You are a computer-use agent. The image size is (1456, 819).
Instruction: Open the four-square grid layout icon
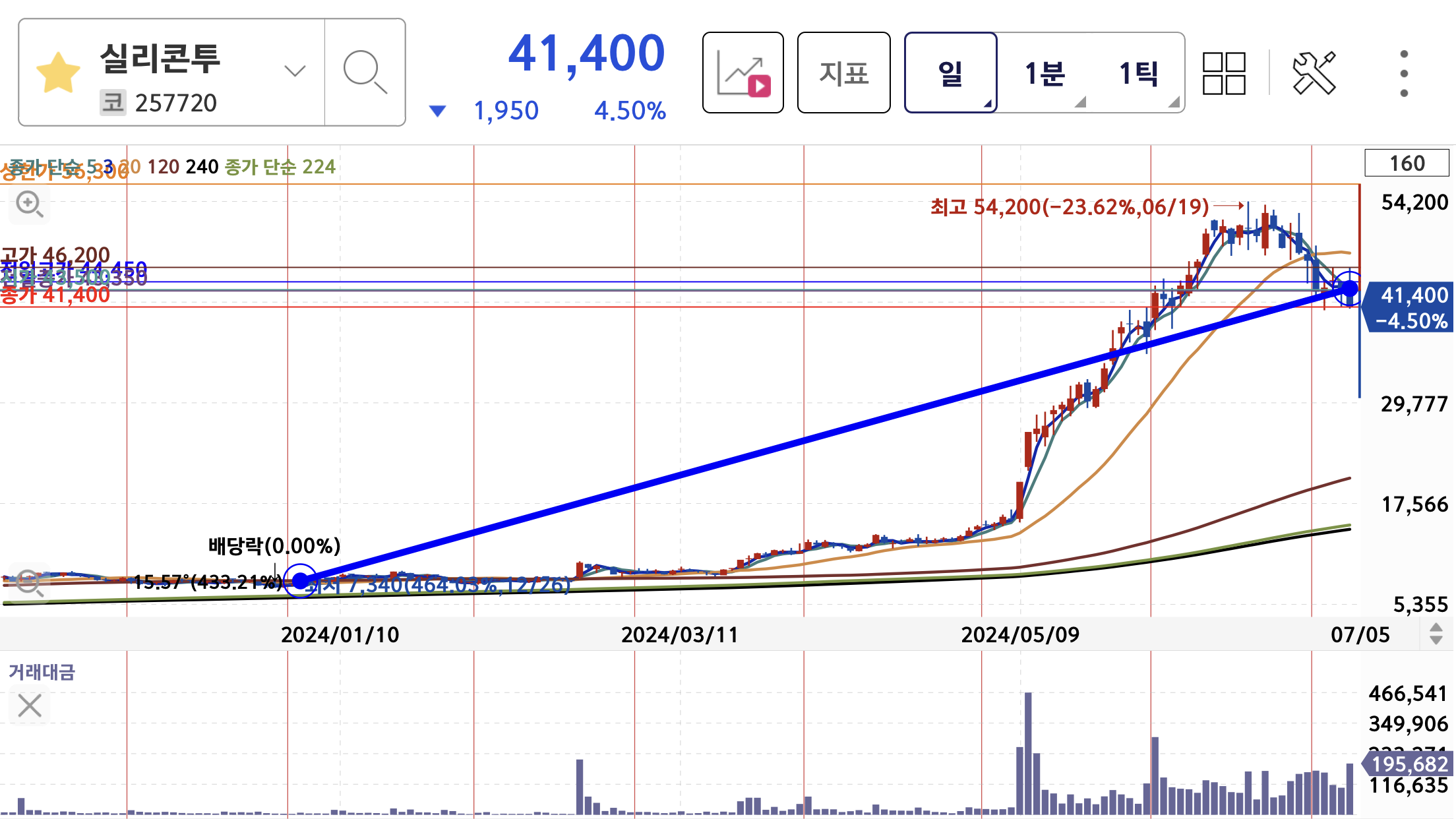(1224, 73)
